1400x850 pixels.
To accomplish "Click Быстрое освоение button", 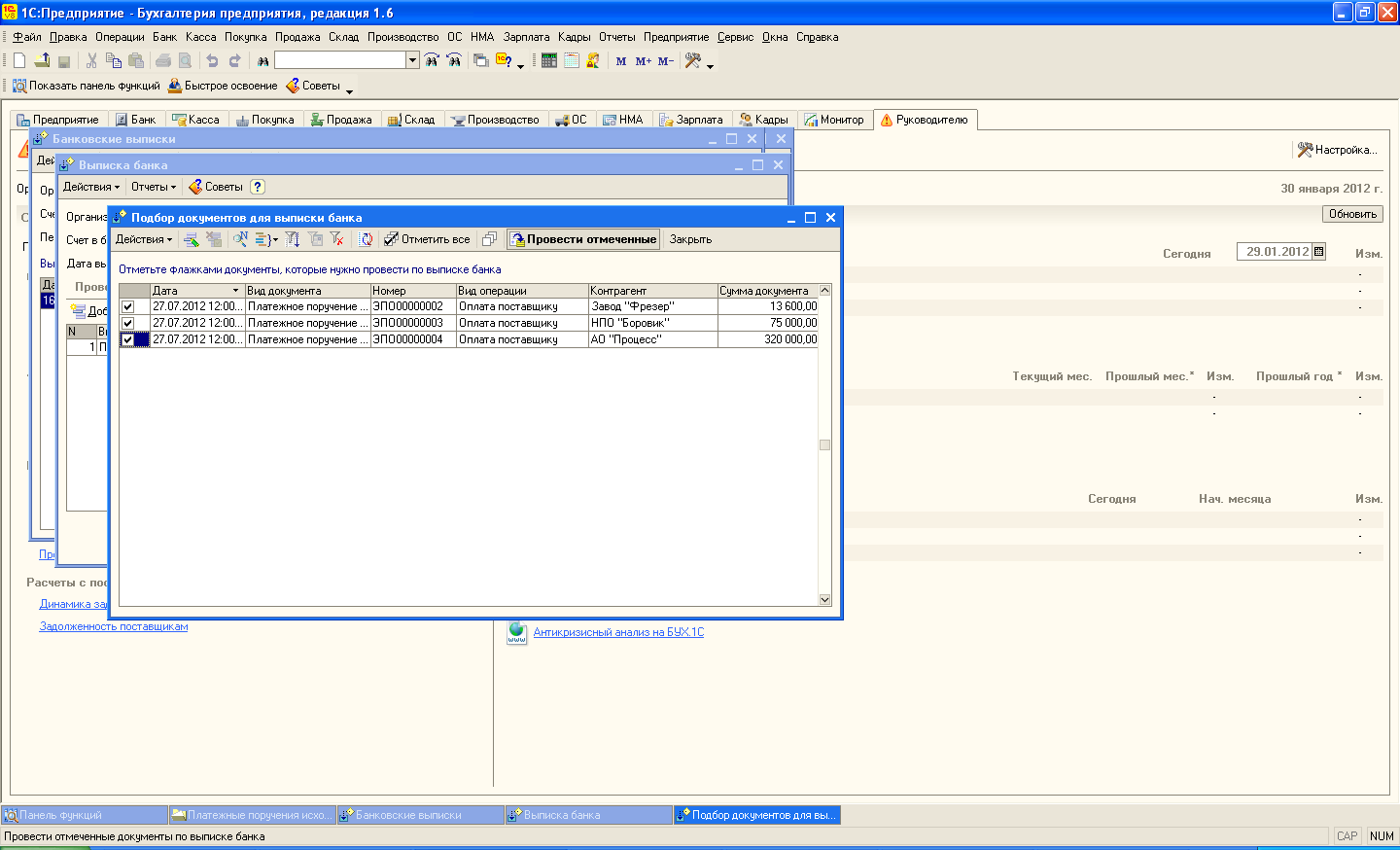I will pos(223,86).
